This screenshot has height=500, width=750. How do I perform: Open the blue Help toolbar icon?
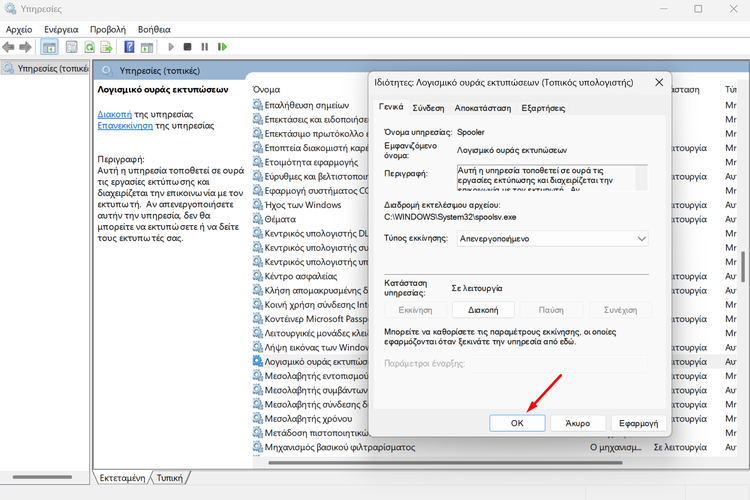[129, 47]
